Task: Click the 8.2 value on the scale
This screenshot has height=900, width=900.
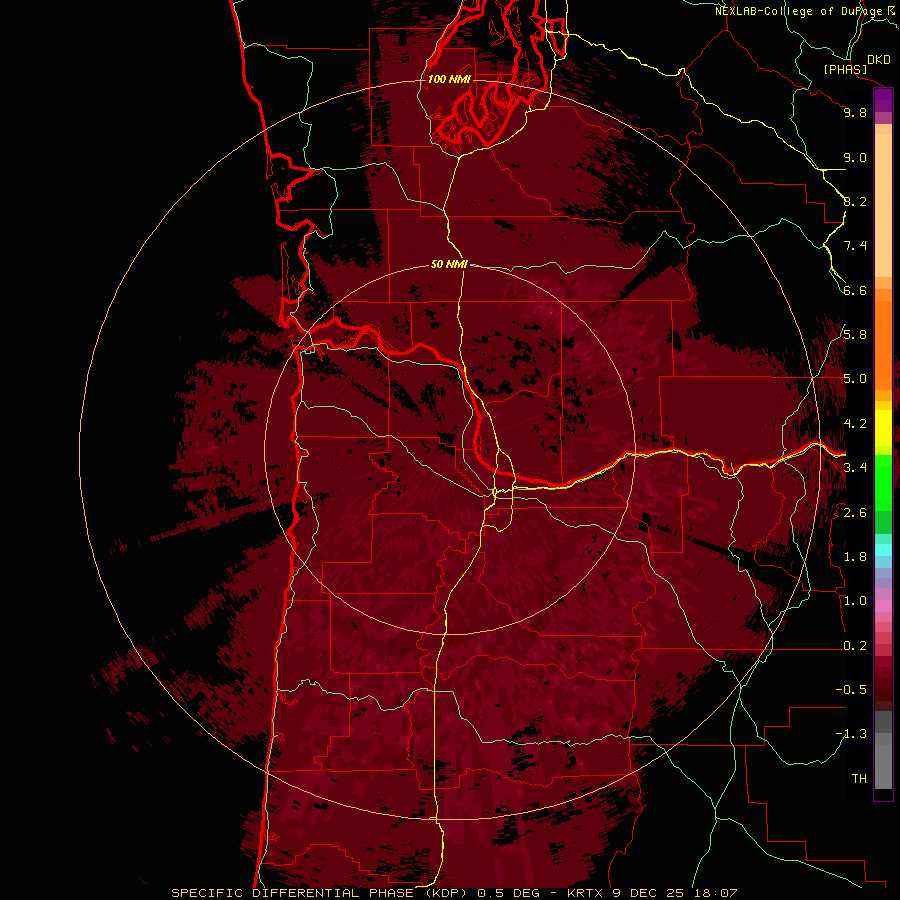Action: coord(855,201)
